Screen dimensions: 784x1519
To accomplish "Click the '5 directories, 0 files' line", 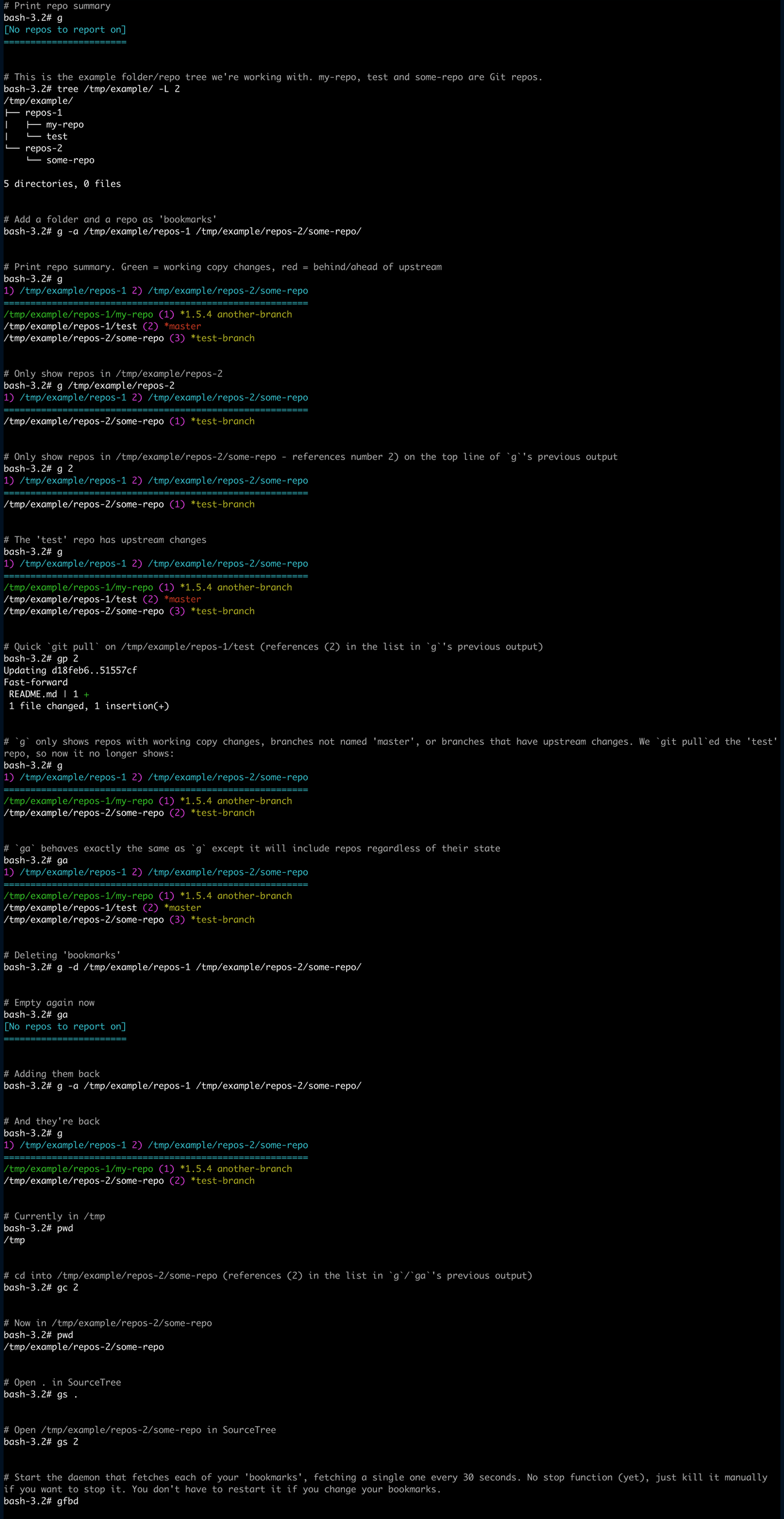I will tap(62, 184).
